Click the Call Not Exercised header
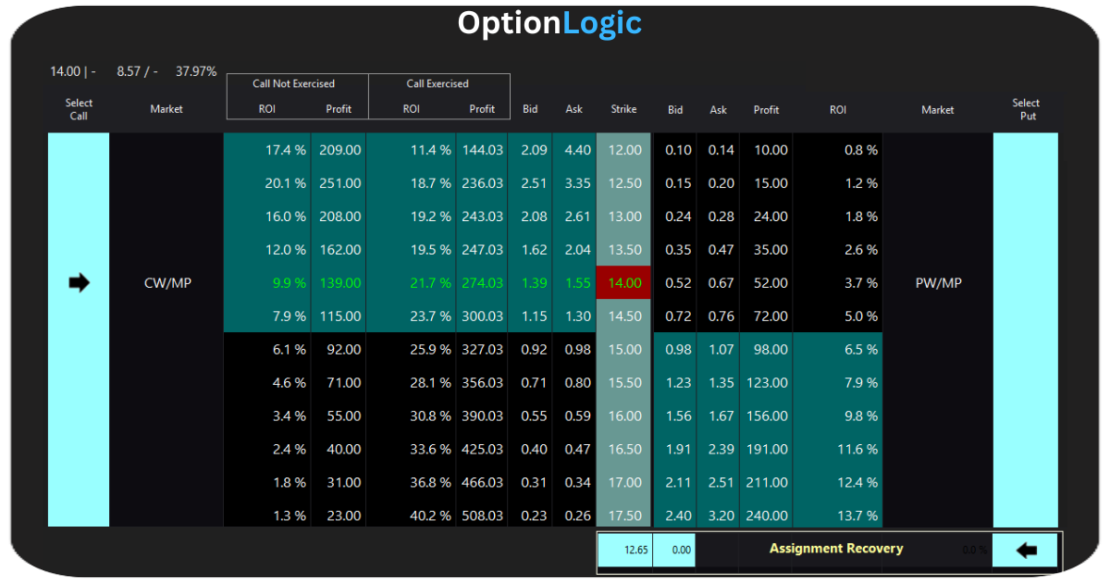1110x583 pixels. pos(294,83)
